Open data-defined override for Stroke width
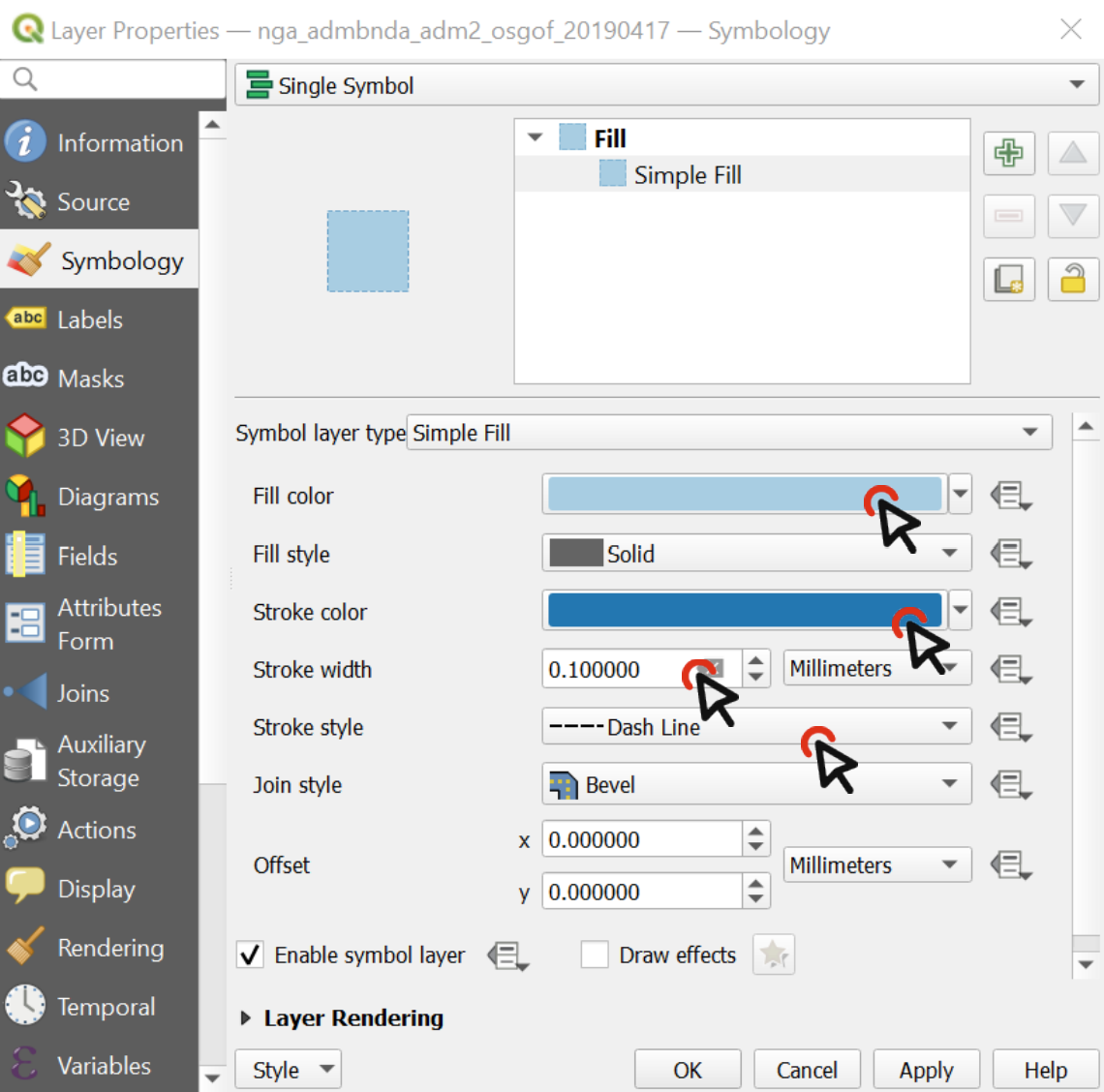This screenshot has height=1092, width=1104. [x=1010, y=669]
